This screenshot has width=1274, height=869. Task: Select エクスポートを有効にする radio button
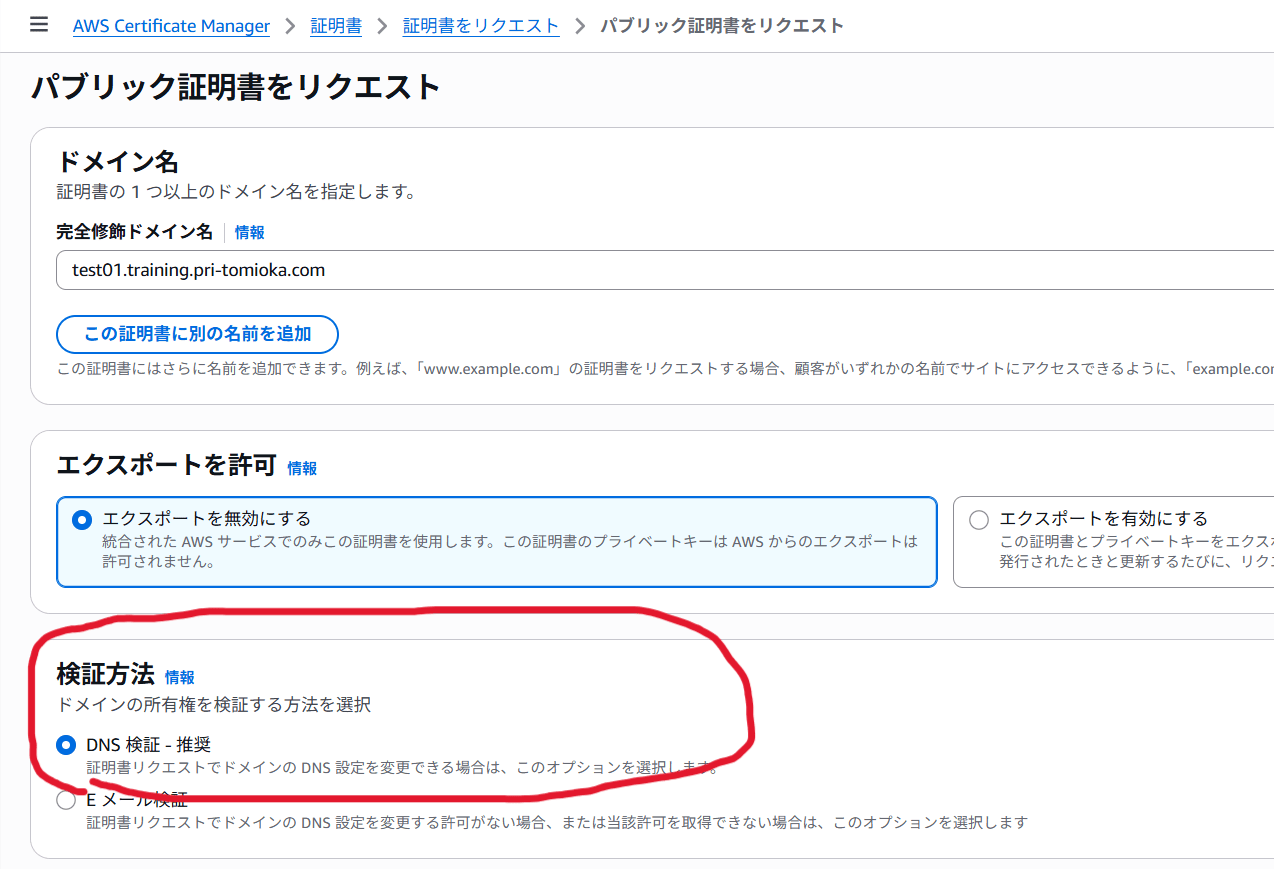pos(979,520)
